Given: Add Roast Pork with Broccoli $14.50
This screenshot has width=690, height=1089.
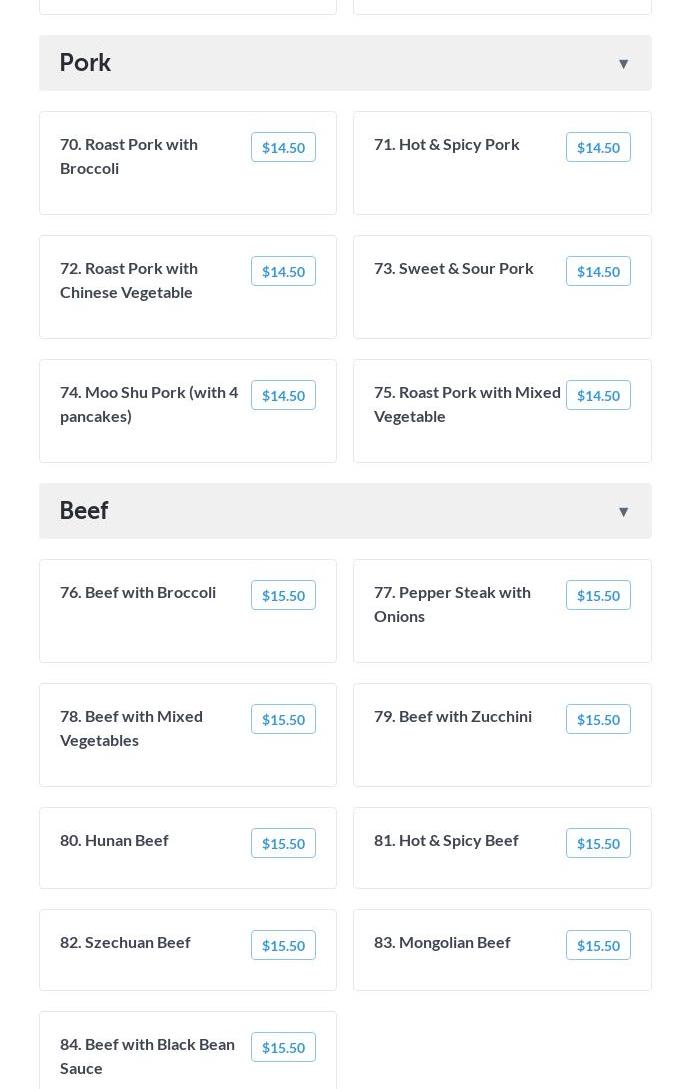Looking at the screenshot, I should 283,148.
